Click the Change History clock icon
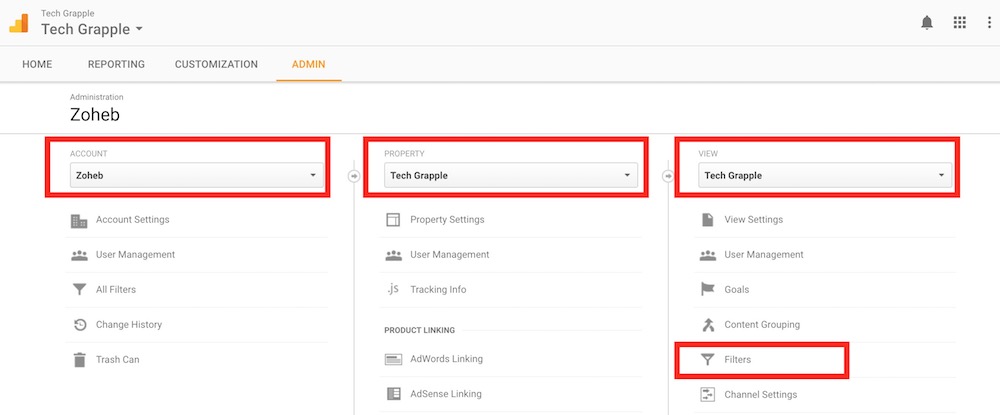1000x415 pixels. (79, 324)
